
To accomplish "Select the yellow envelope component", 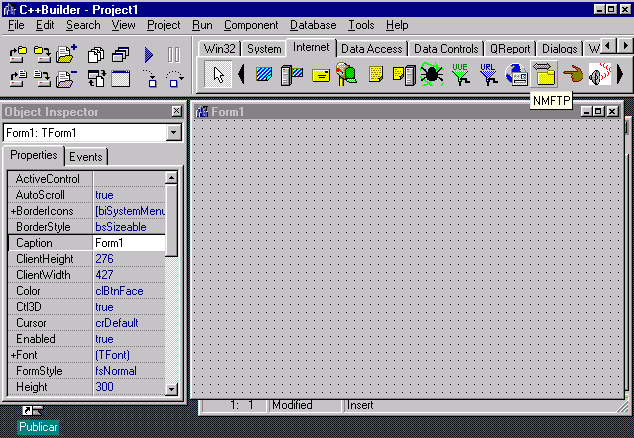I will tap(321, 75).
